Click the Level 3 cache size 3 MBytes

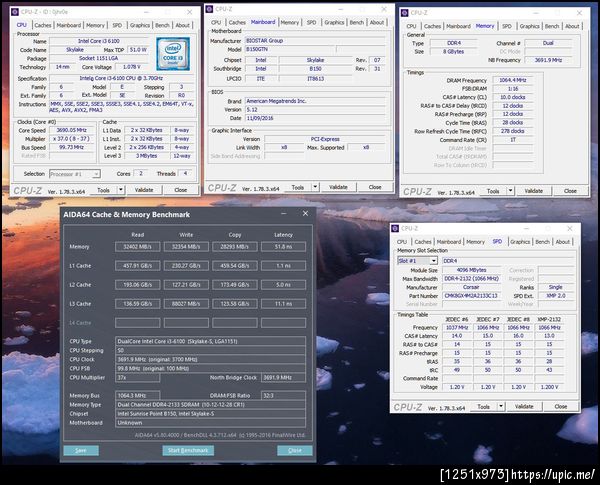pos(147,156)
